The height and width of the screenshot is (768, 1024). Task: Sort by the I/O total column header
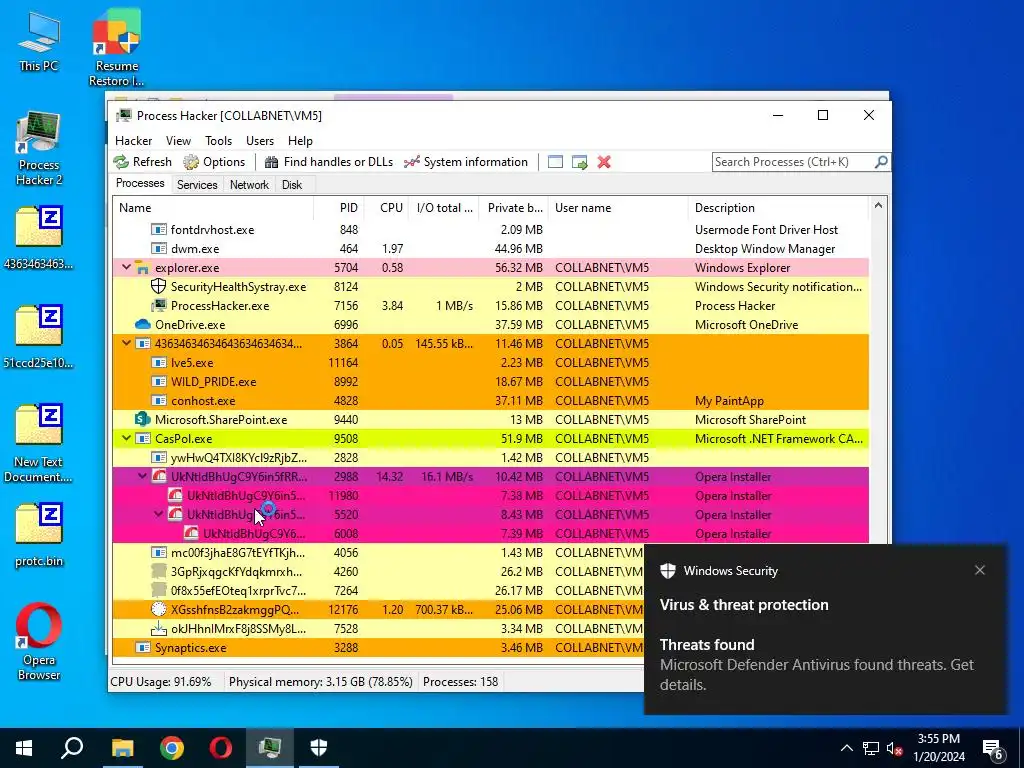point(443,208)
